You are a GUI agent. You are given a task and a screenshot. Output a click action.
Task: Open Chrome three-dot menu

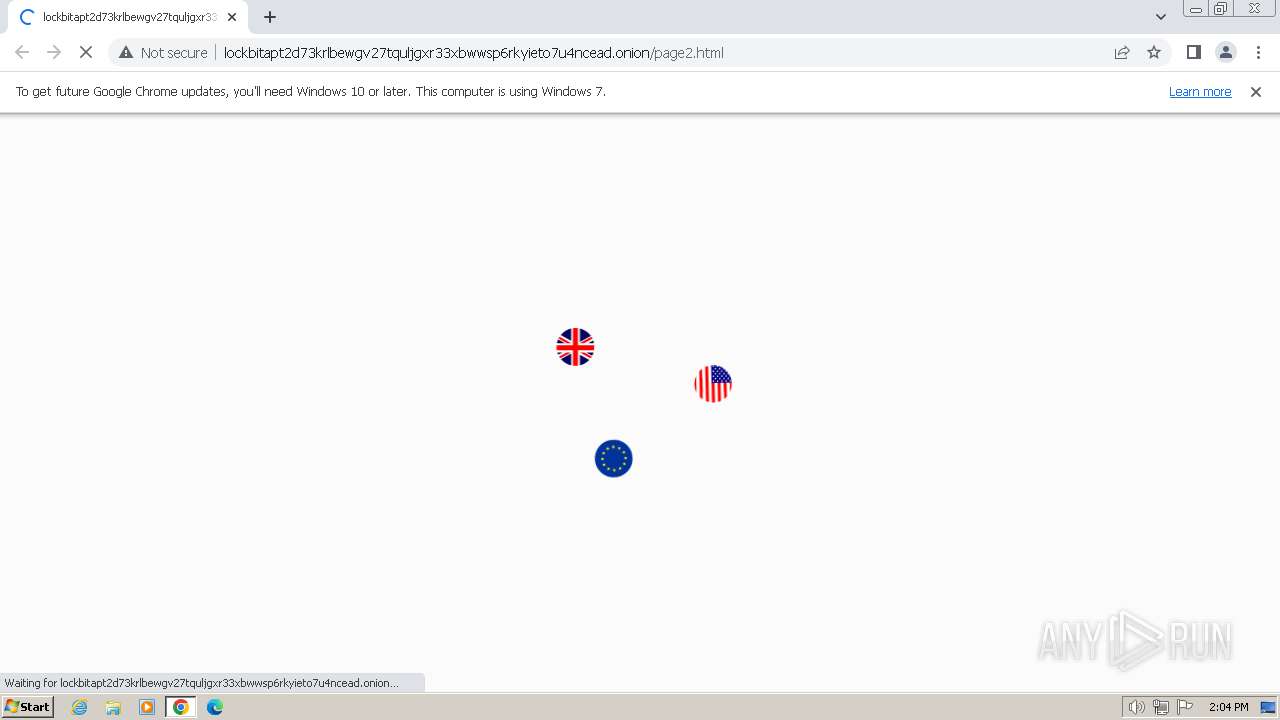(x=1258, y=52)
